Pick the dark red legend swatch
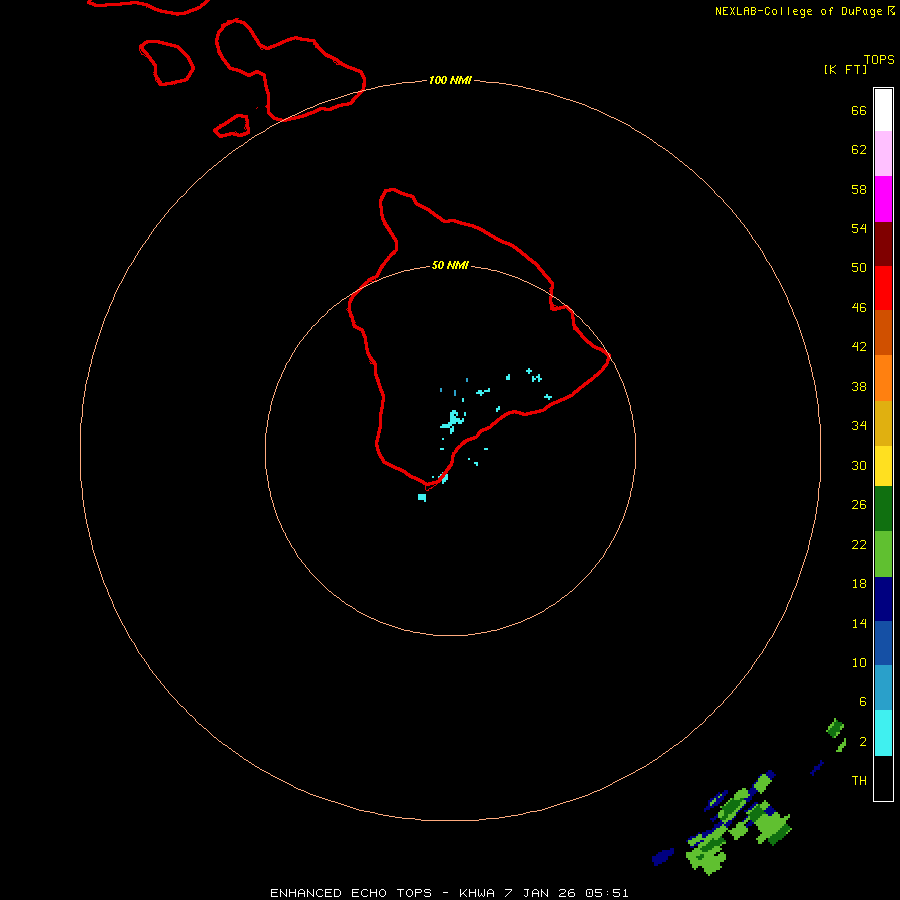This screenshot has width=900, height=900. tap(883, 244)
